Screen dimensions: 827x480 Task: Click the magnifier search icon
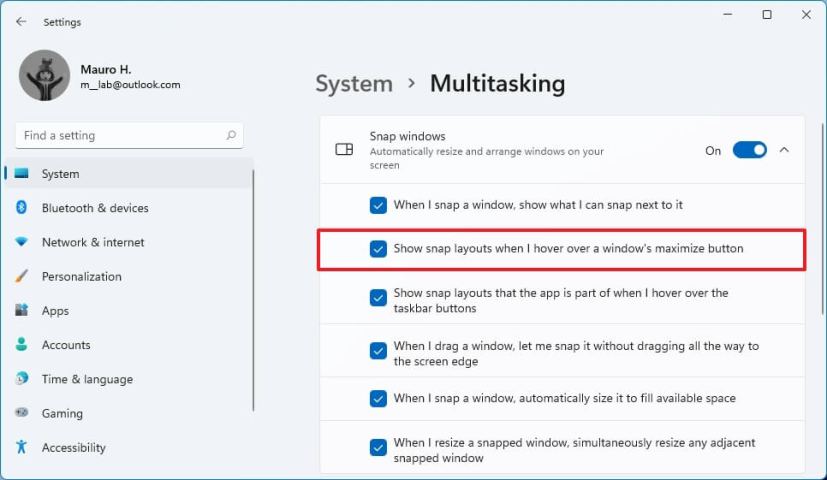click(231, 135)
